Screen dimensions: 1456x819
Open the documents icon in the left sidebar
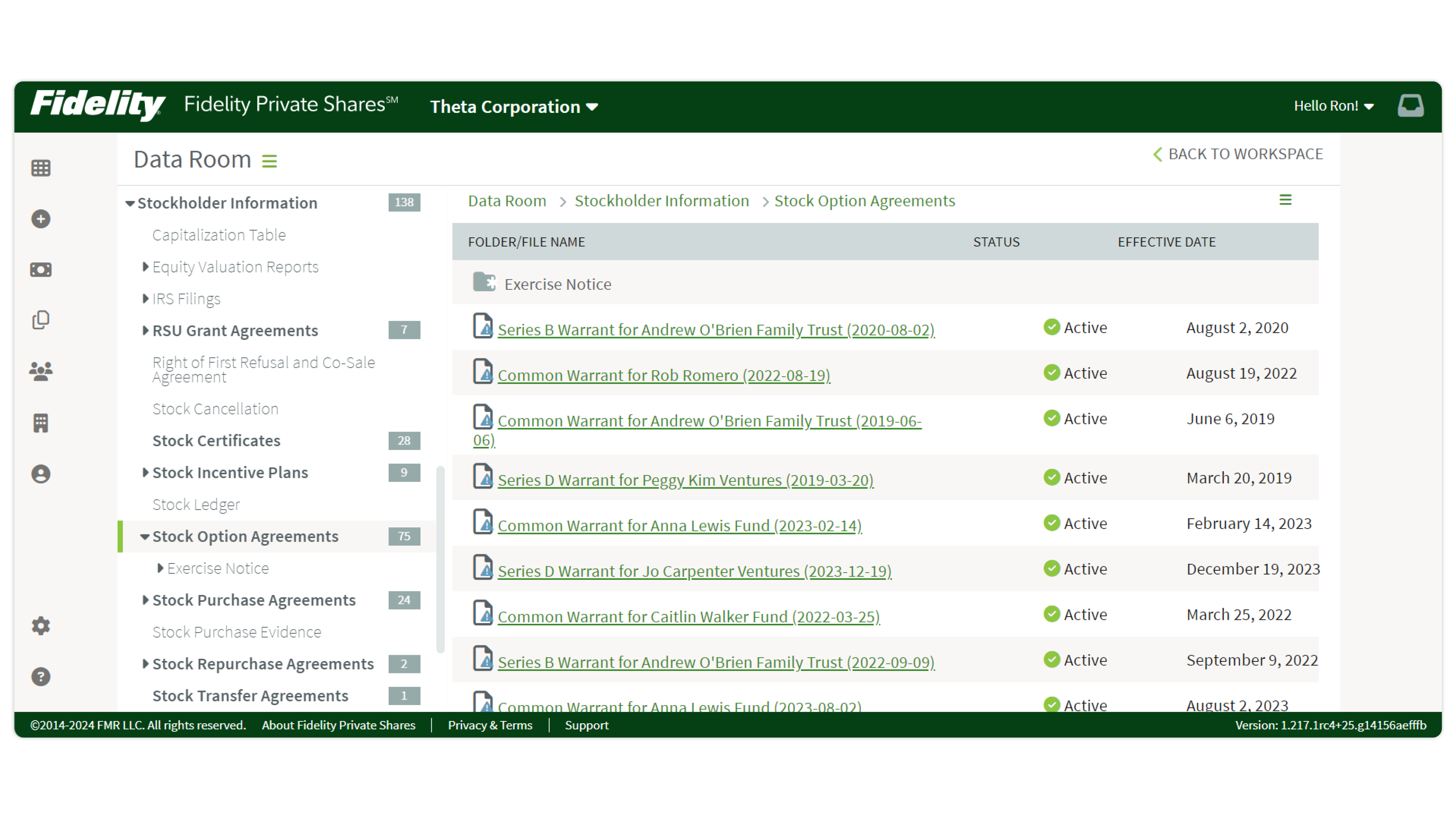click(x=40, y=319)
